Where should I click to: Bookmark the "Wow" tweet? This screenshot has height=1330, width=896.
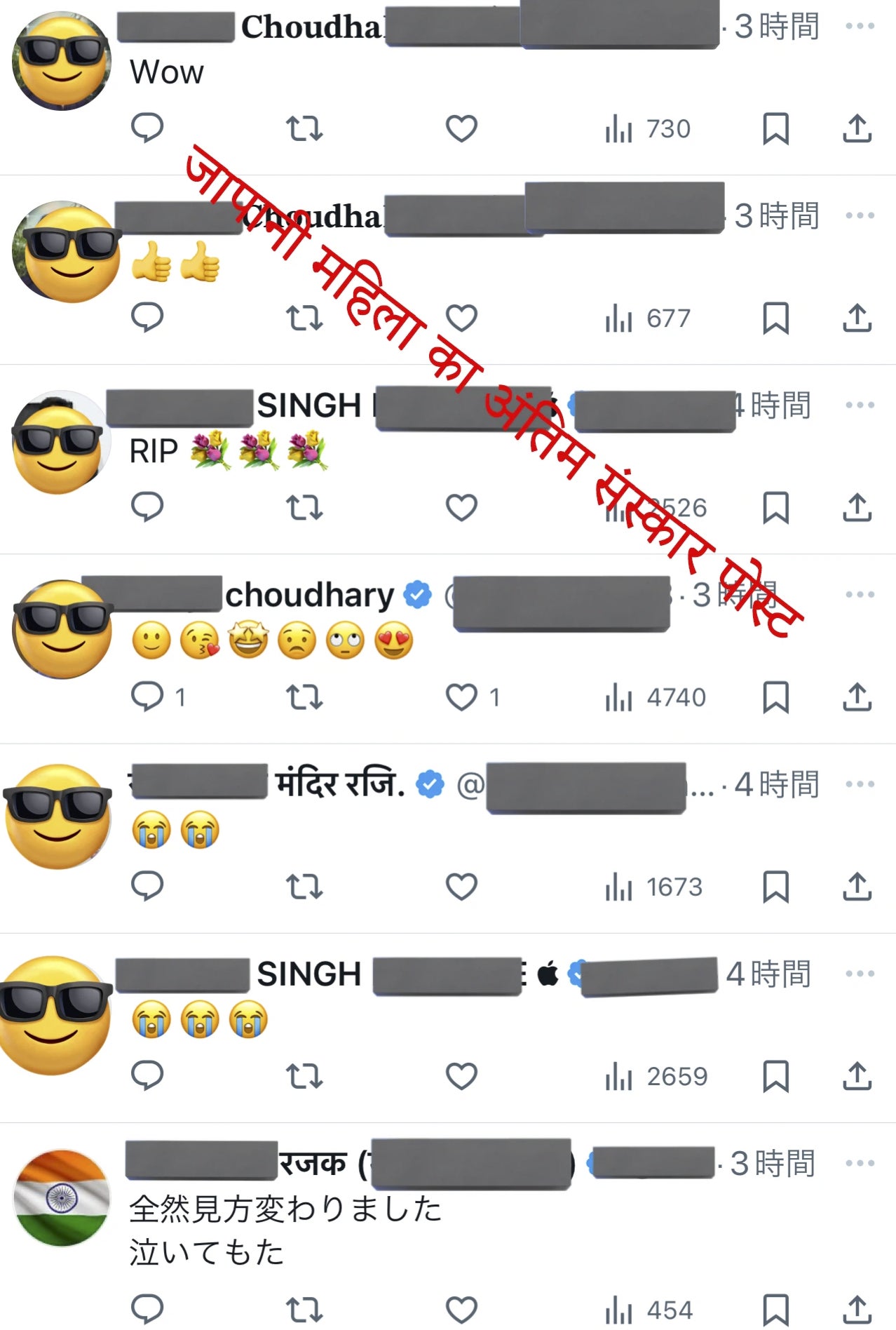[x=775, y=128]
